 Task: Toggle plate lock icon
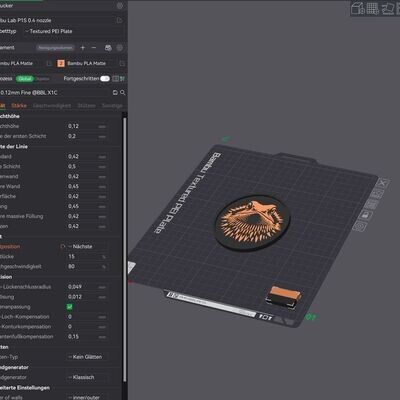click(x=366, y=215)
